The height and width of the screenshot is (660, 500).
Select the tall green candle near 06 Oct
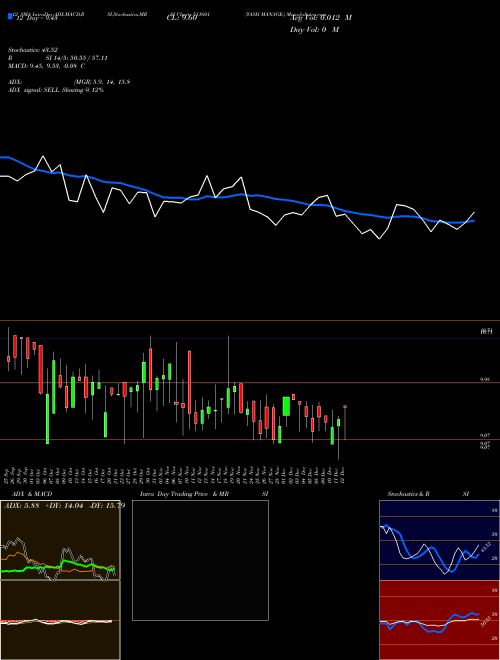tap(47, 419)
